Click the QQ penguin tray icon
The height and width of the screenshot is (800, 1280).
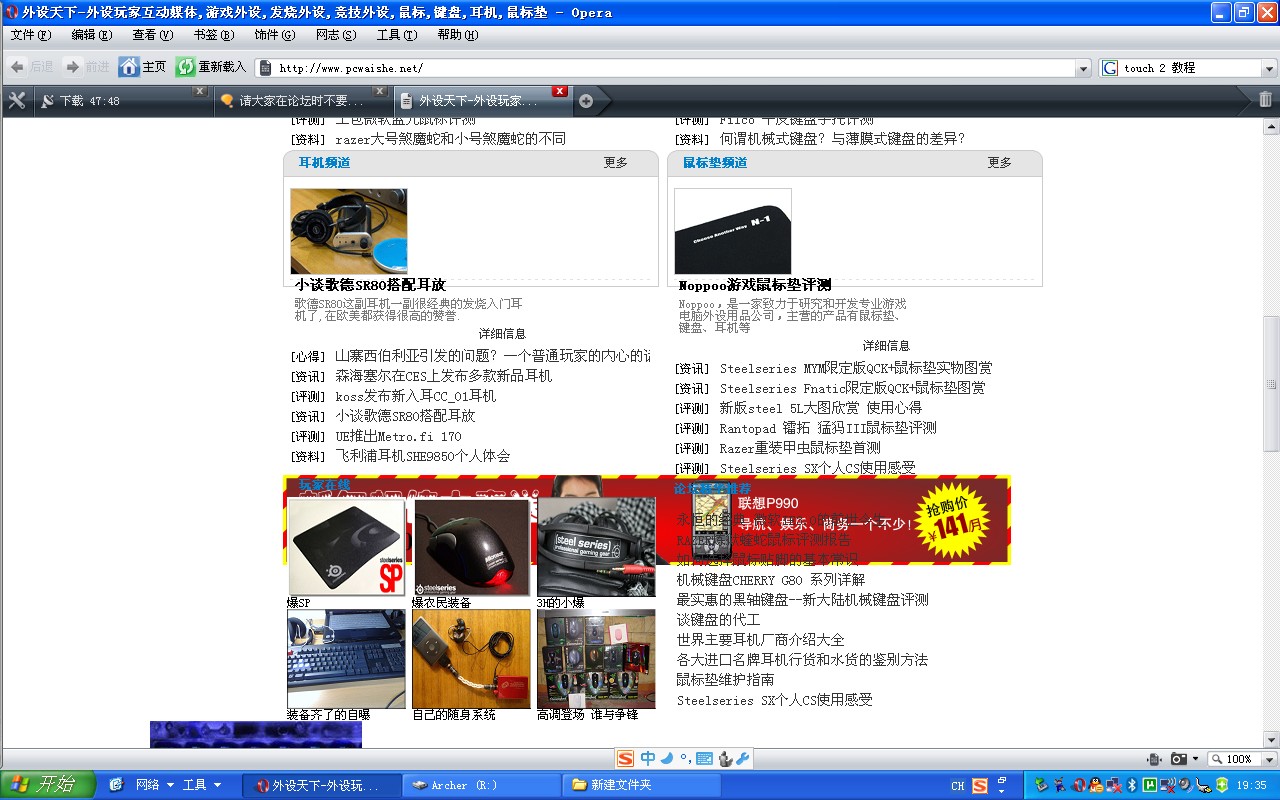point(1094,785)
